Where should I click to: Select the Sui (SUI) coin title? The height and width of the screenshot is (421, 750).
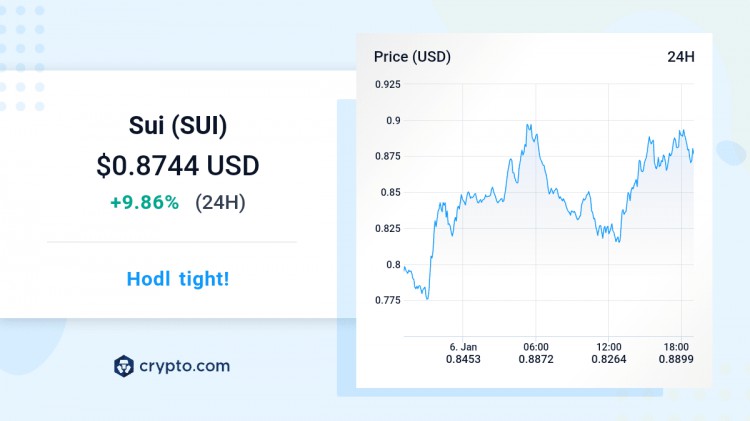point(178,126)
